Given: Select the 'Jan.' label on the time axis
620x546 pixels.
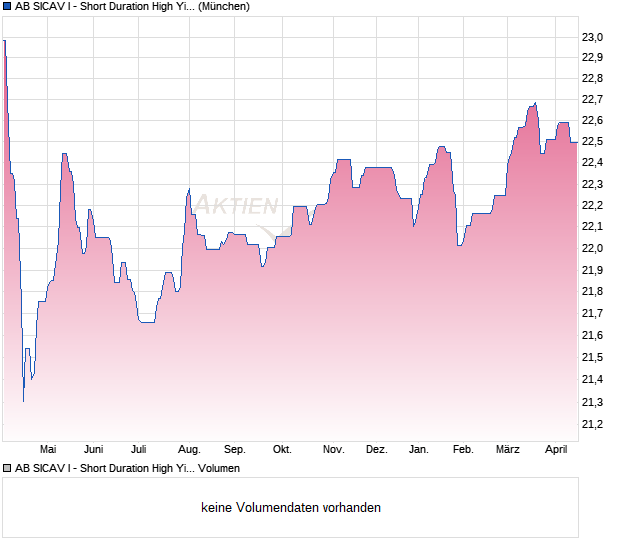Looking at the screenshot, I should pyautogui.click(x=419, y=449).
